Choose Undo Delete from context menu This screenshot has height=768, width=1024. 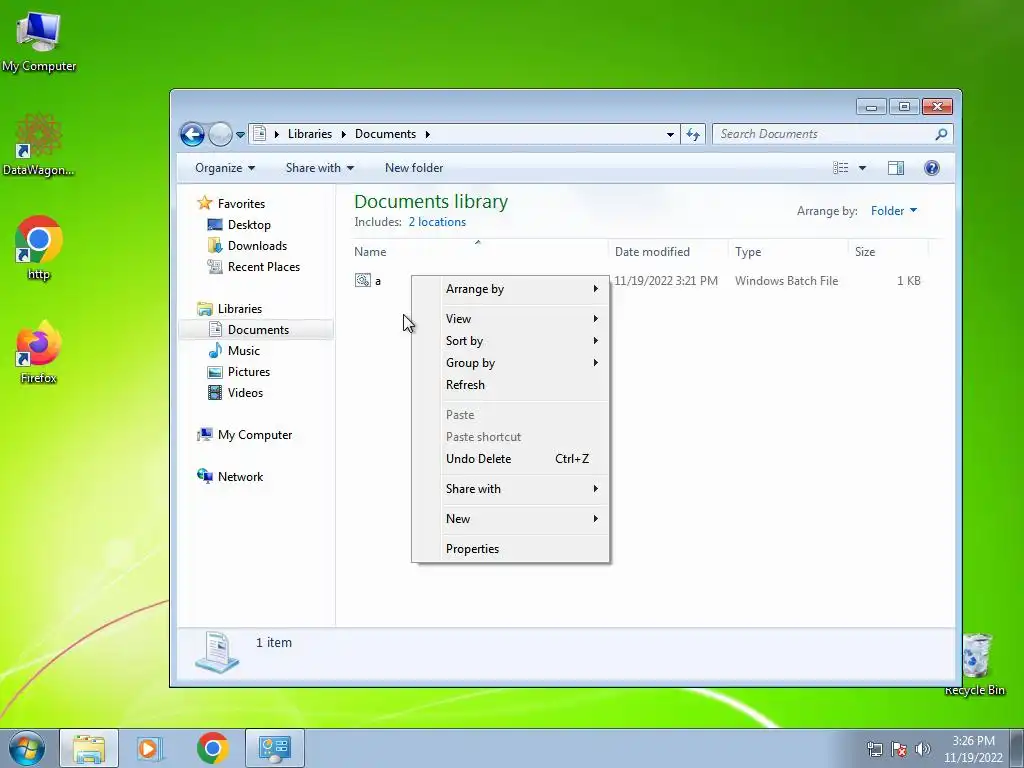pyautogui.click(x=510, y=458)
